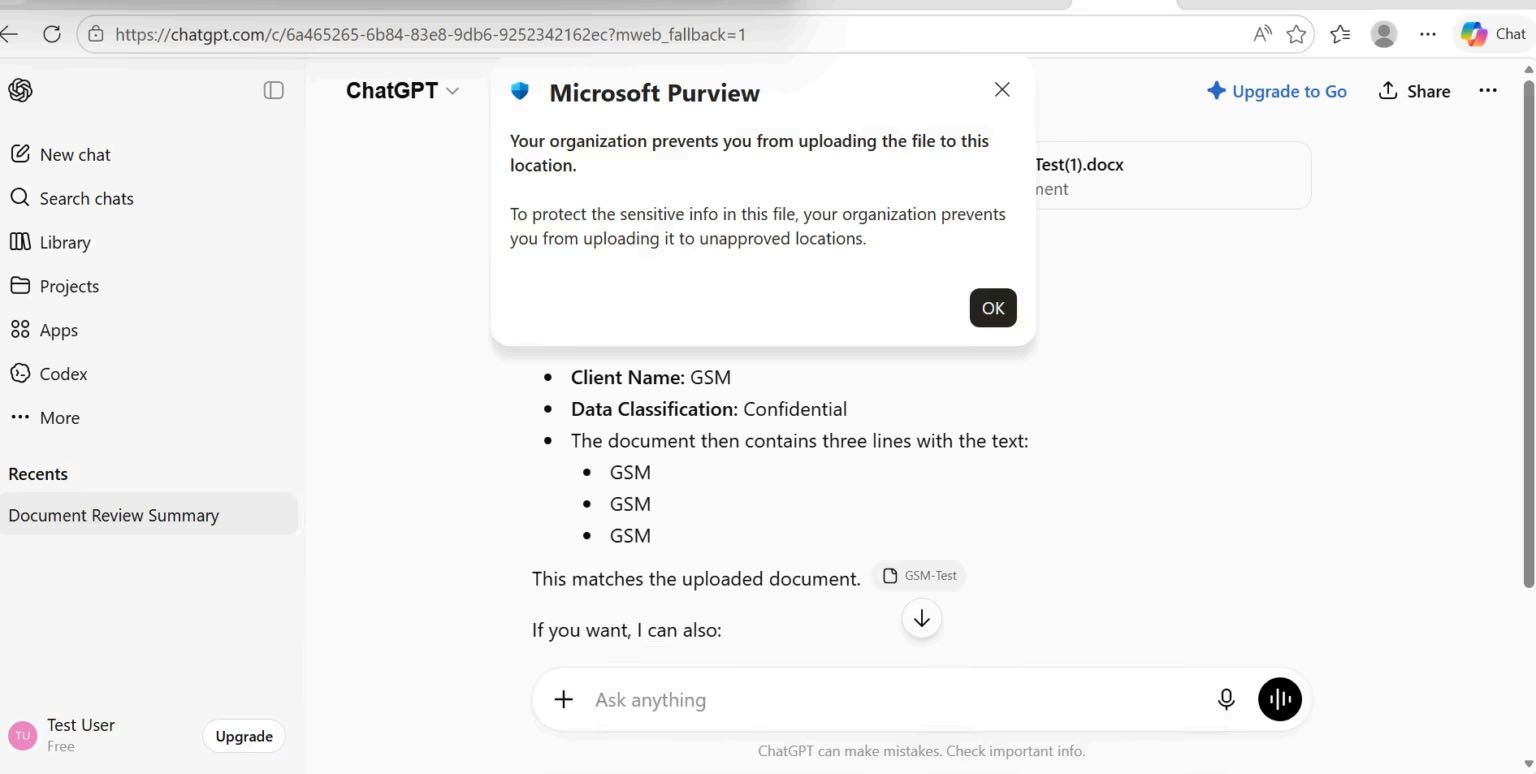Click the TU avatar icon
The width and height of the screenshot is (1536, 774).
click(22, 735)
